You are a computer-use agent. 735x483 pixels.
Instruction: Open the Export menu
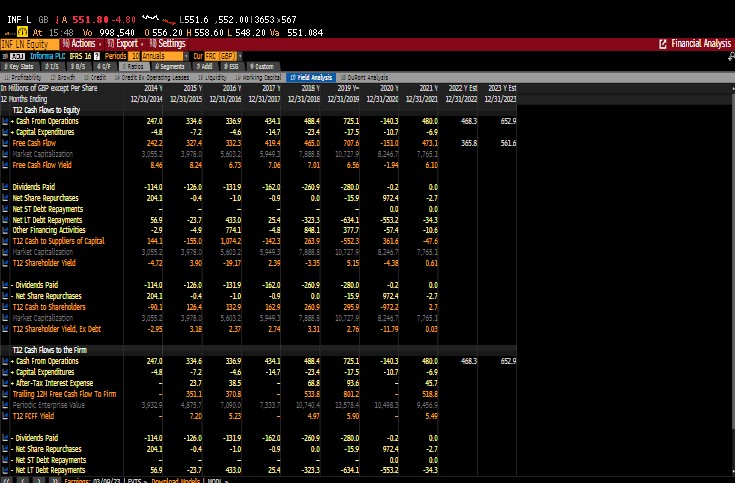coord(125,44)
